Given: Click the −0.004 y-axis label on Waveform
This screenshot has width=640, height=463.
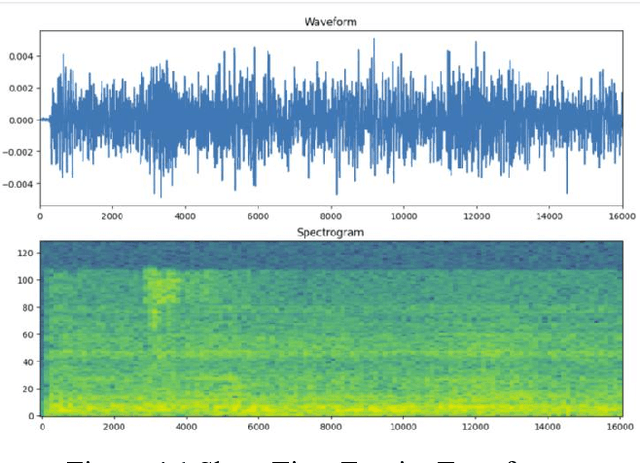Looking at the screenshot, I should [19, 184].
